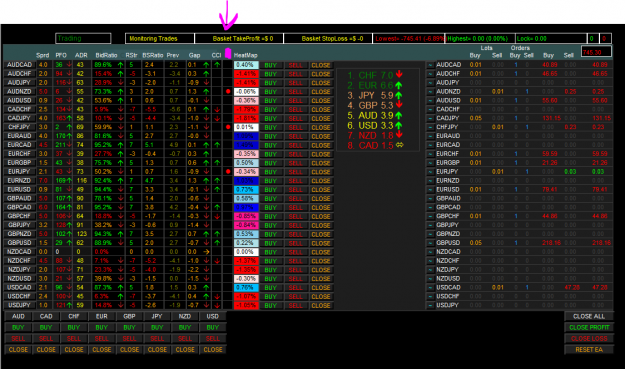Click CLOSE under the USD basket
Image resolution: width=625 pixels, height=369 pixels.
pos(212,350)
